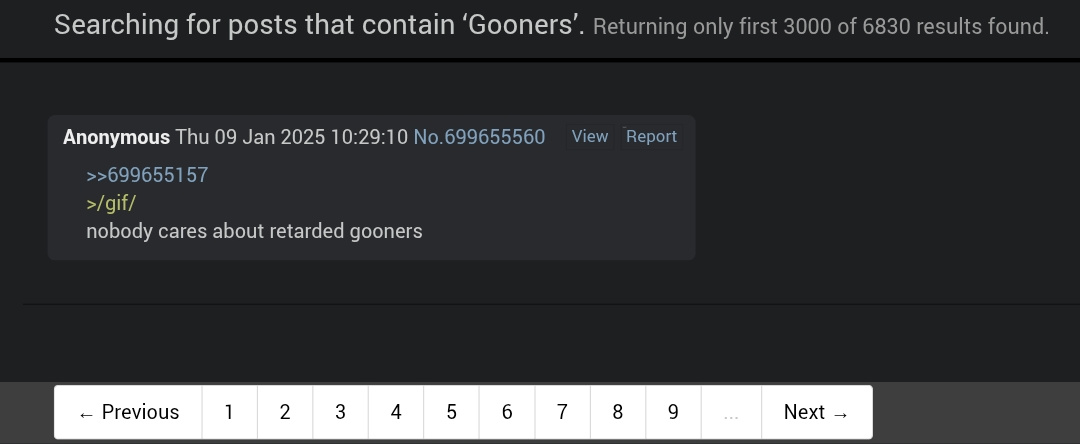Select page 2 in pagination
1080x444 pixels.
(285, 412)
